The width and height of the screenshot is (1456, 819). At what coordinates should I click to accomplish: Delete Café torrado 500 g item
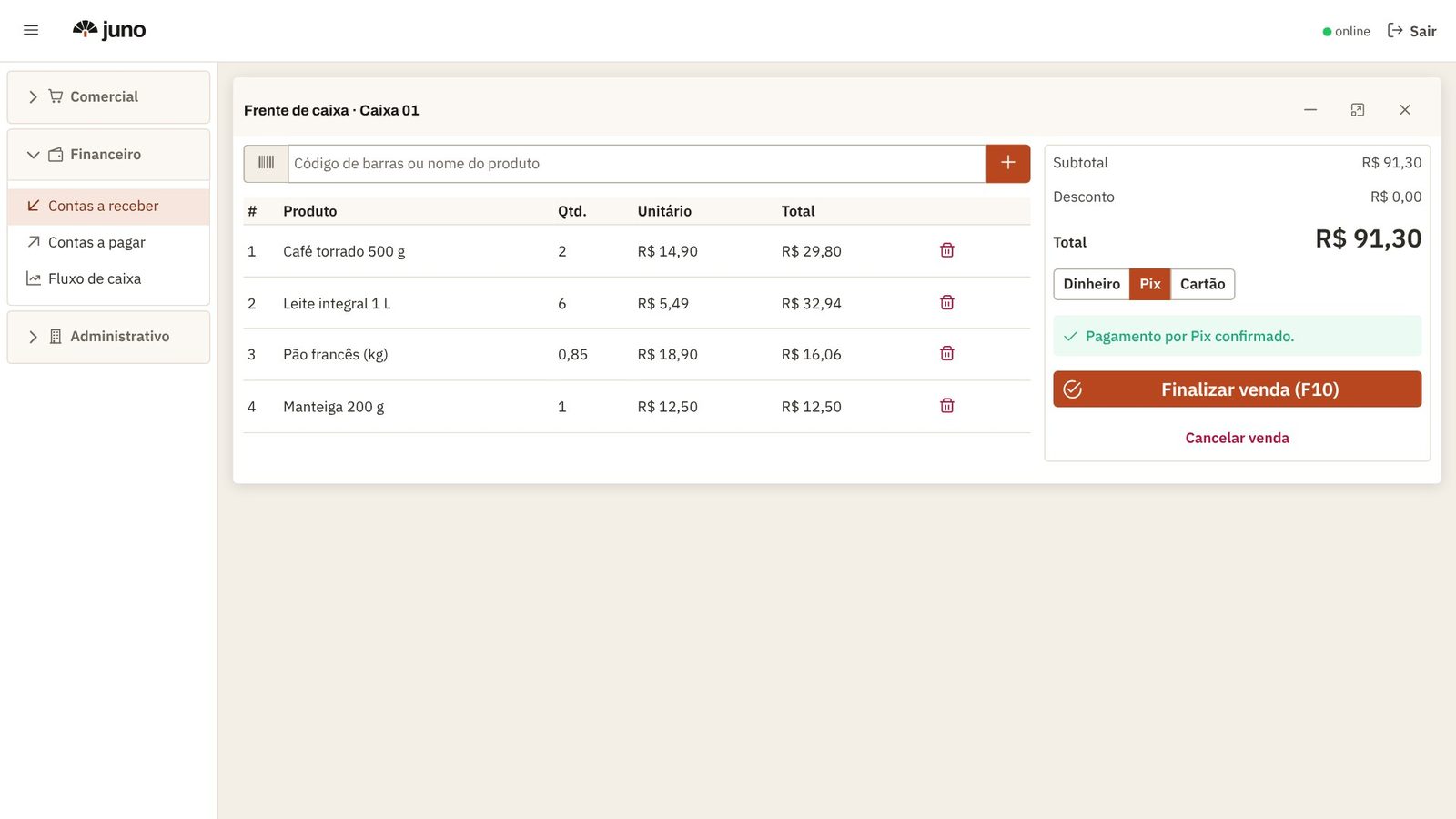pyautogui.click(x=947, y=250)
